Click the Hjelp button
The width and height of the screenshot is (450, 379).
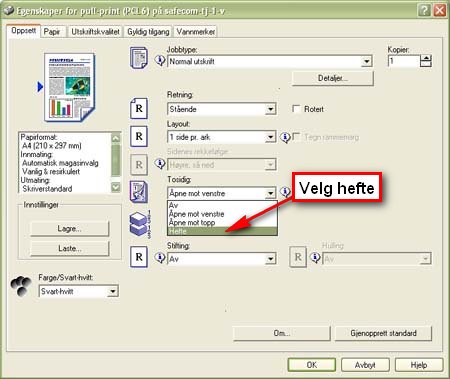(x=419, y=365)
